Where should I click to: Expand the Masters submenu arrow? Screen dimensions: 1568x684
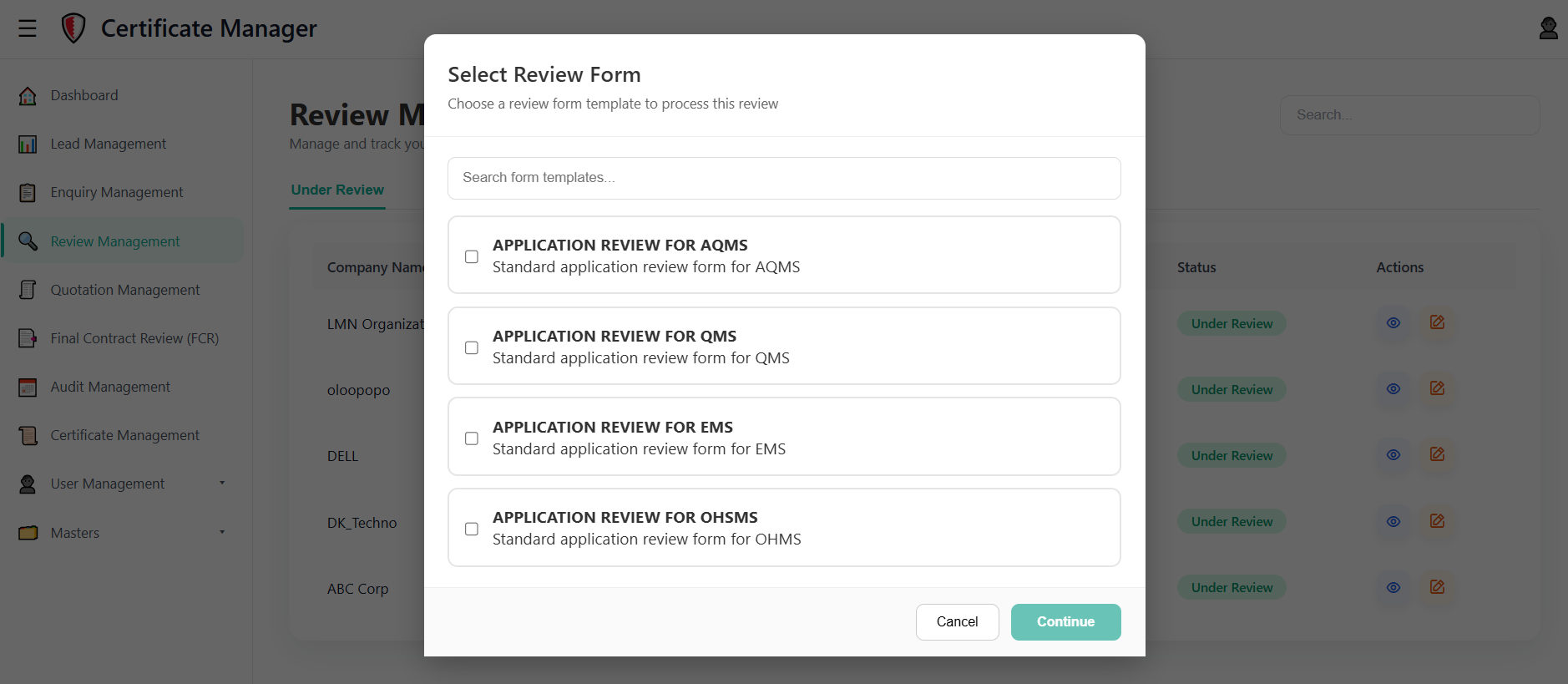click(x=222, y=532)
